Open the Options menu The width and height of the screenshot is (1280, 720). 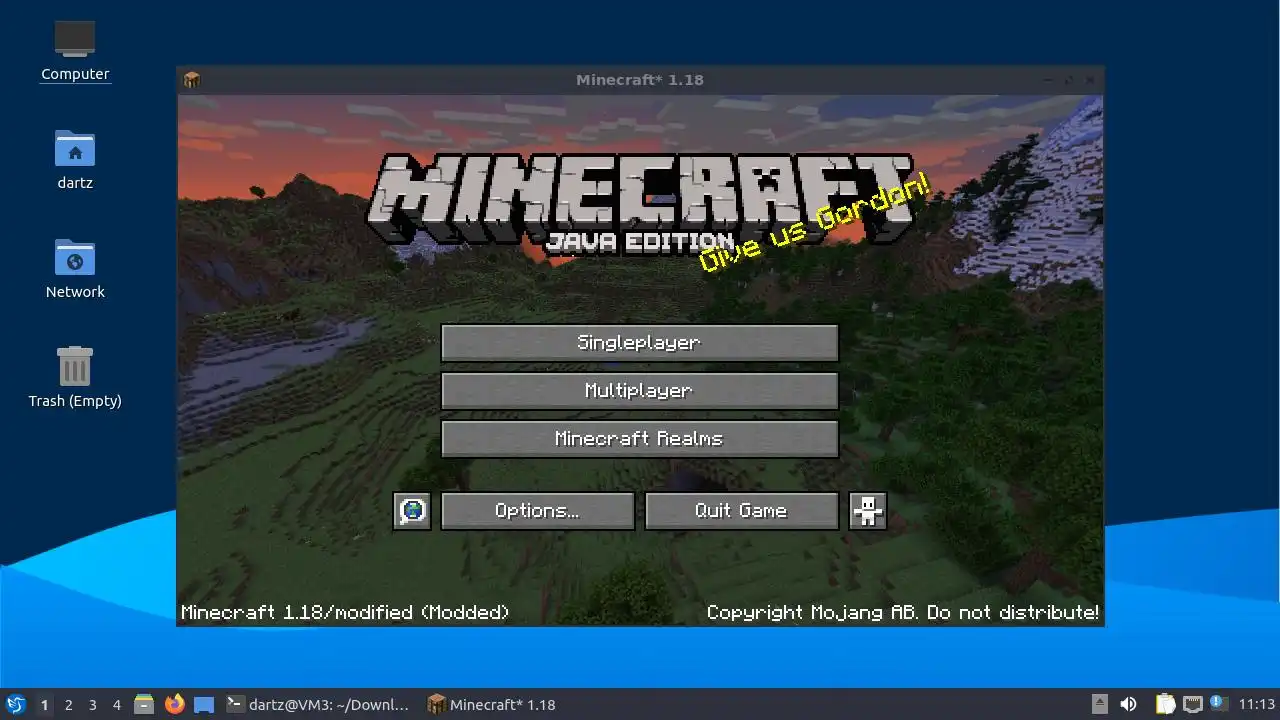coord(537,511)
